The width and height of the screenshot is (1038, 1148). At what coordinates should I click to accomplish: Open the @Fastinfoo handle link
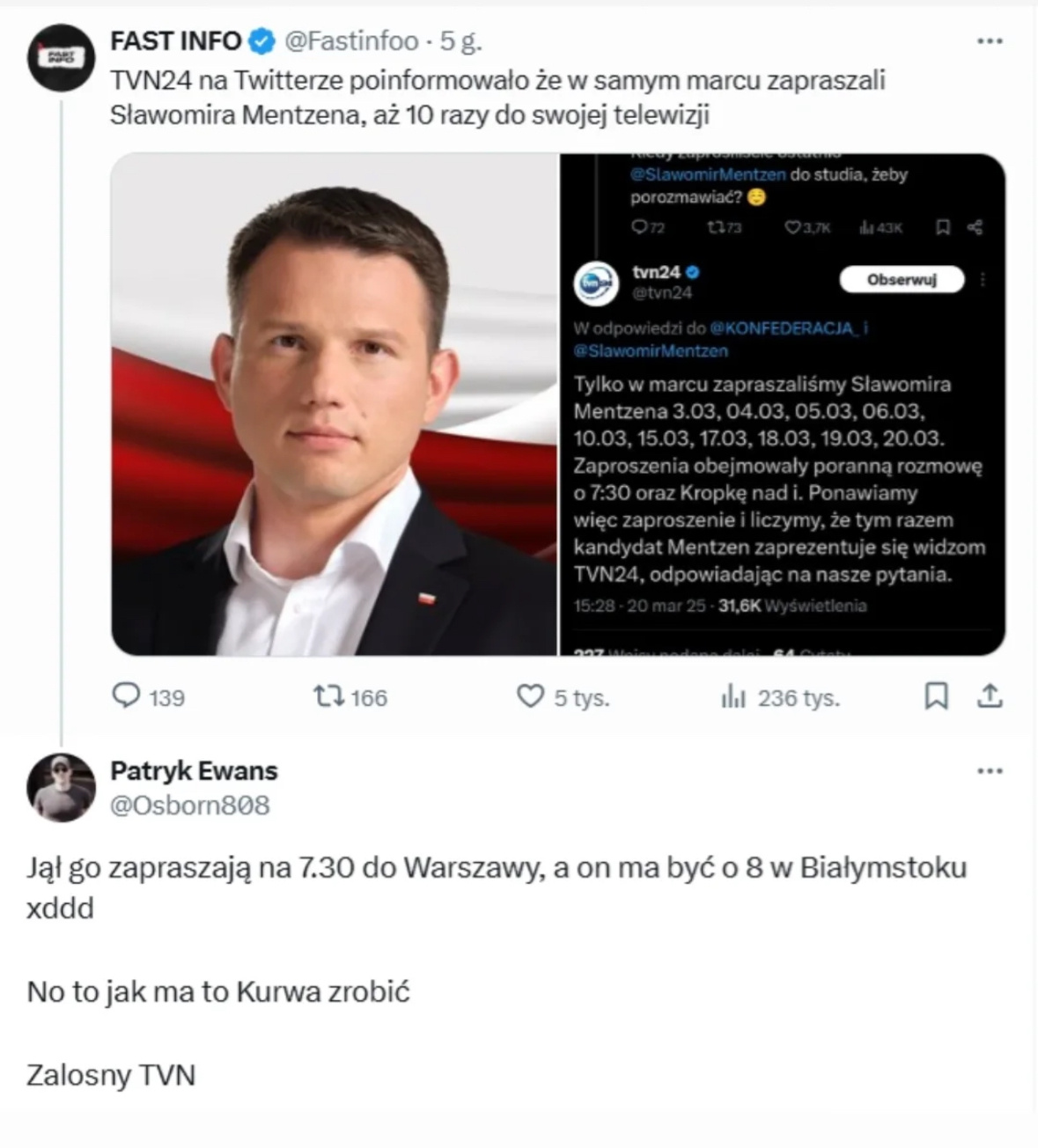(351, 40)
